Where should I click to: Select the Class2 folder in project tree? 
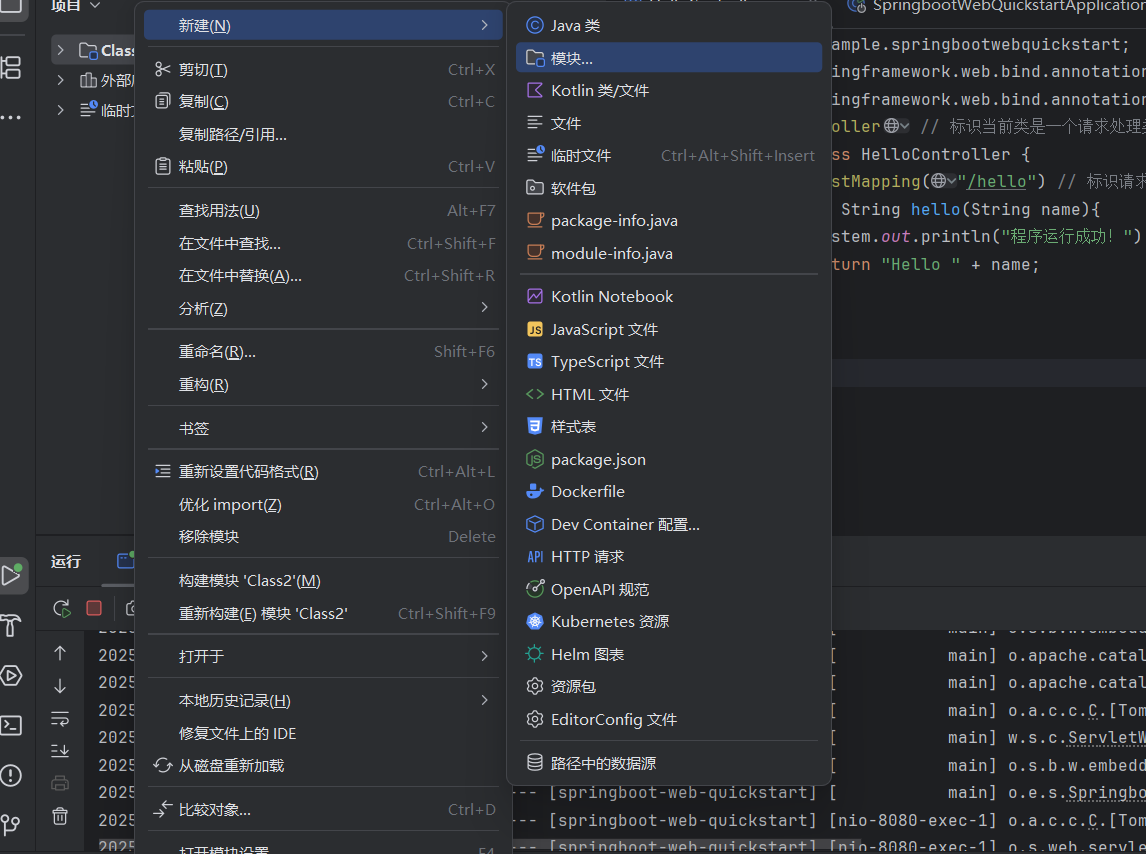click(x=112, y=50)
